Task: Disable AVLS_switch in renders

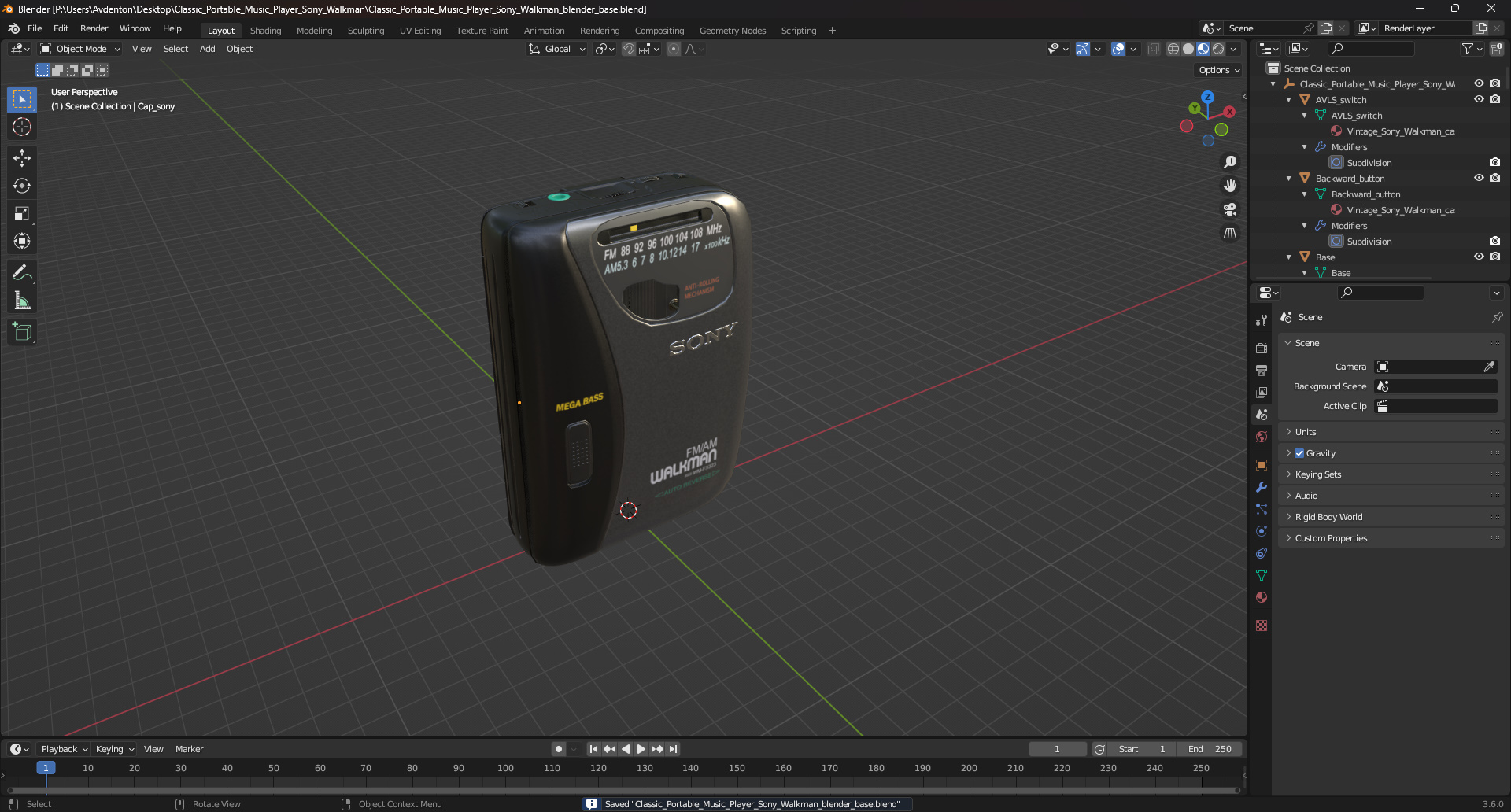Action: 1494,99
